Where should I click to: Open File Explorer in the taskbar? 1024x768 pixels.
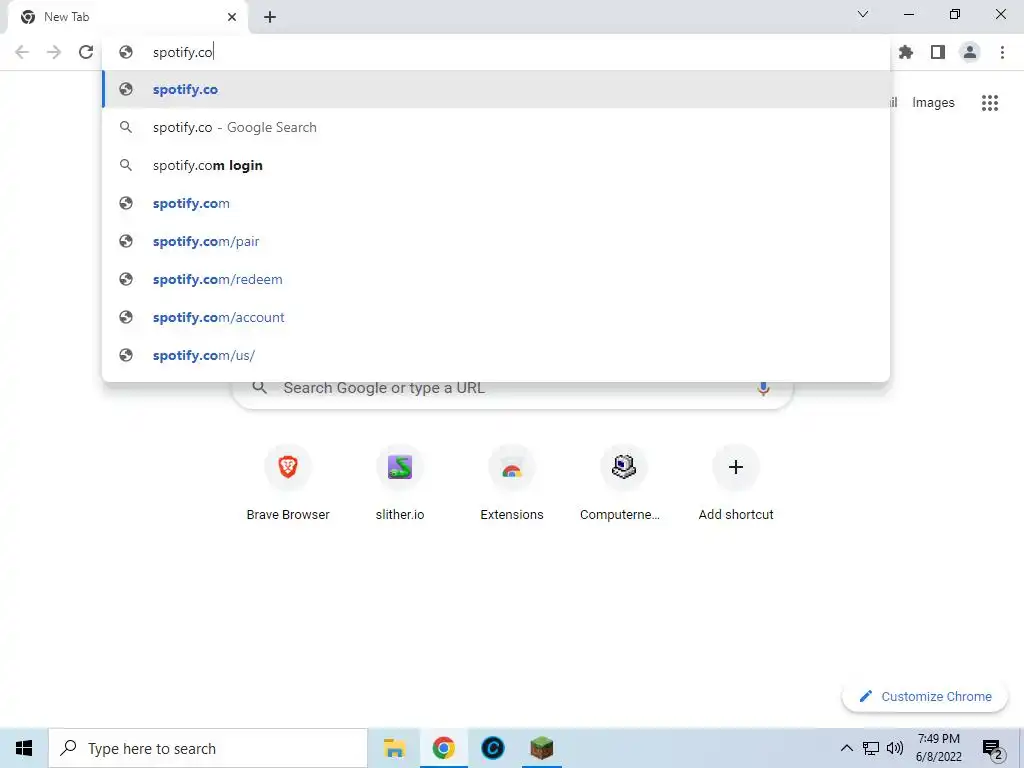[394, 748]
